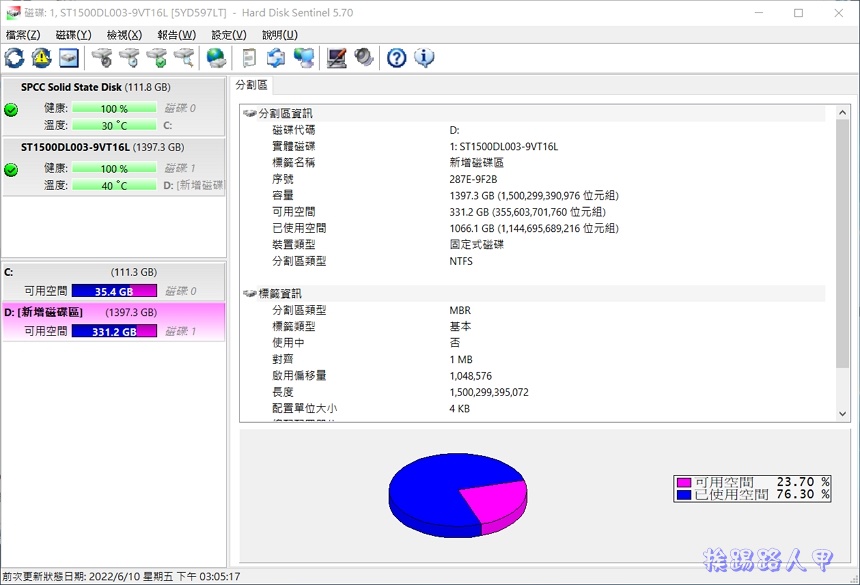Click the sync arrows toolbar icon
Viewport: 860px width, 585px height.
275,58
